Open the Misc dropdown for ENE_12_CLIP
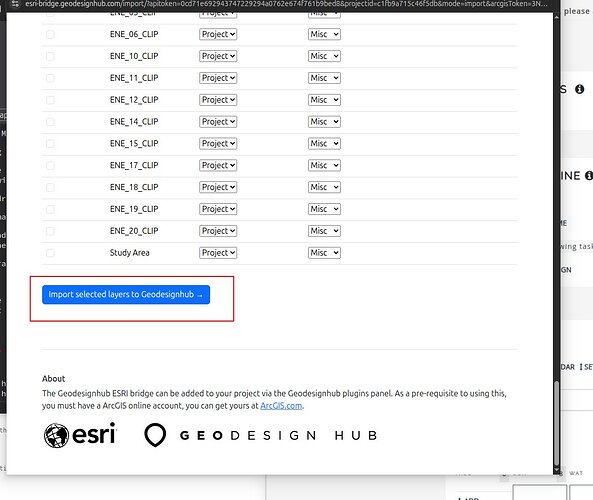This screenshot has width=593, height=500. (324, 100)
